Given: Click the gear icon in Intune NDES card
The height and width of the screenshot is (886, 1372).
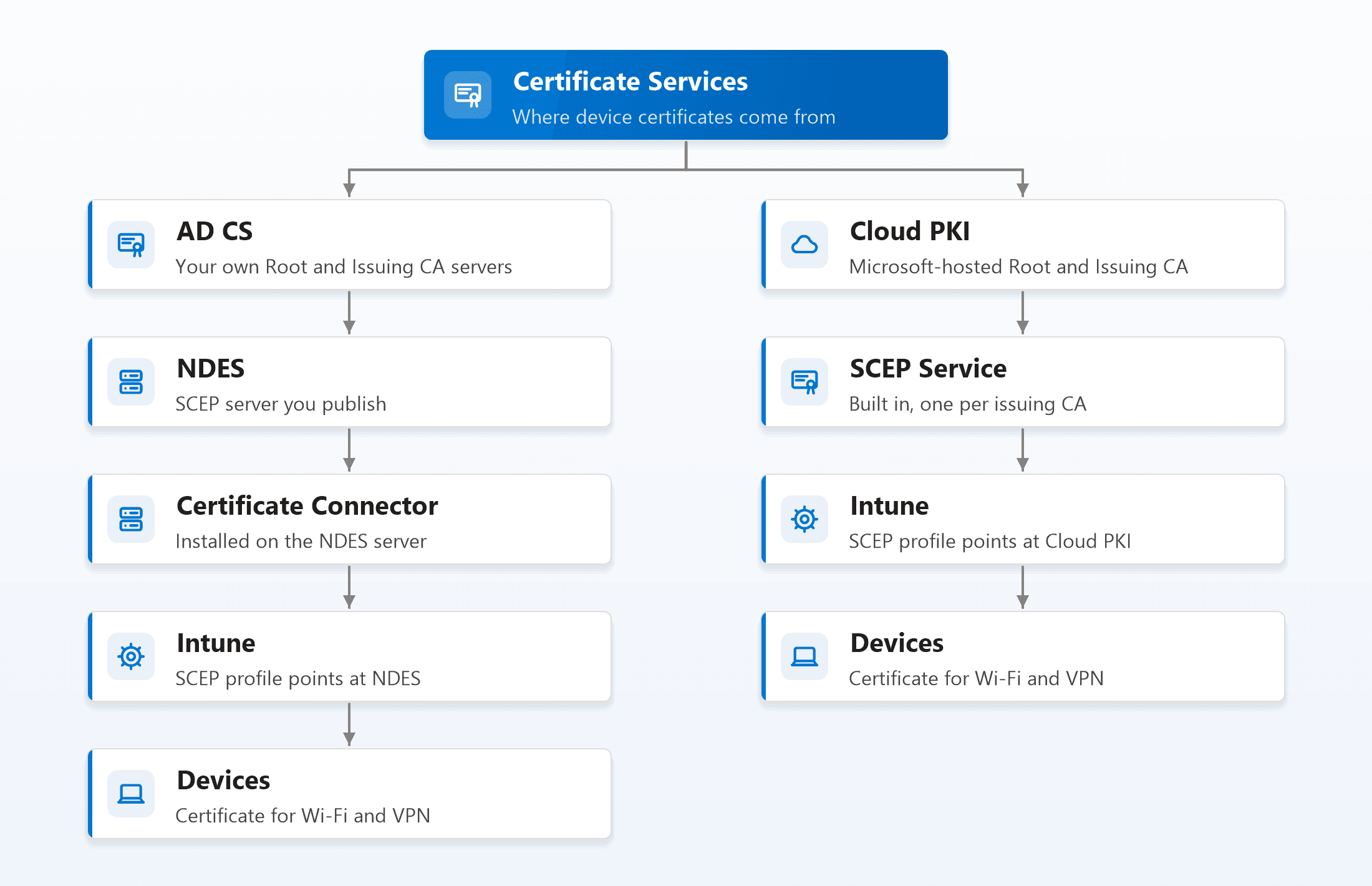Looking at the screenshot, I should tap(131, 656).
